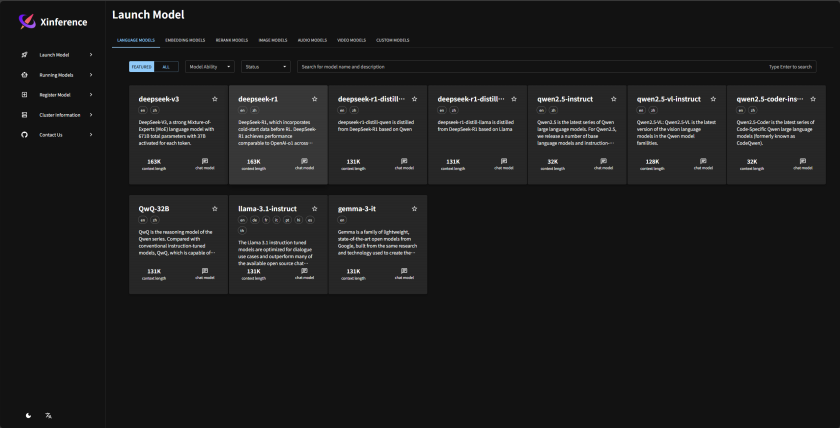The width and height of the screenshot is (840, 428).
Task: Select the Featured filter button
Action: [141, 67]
